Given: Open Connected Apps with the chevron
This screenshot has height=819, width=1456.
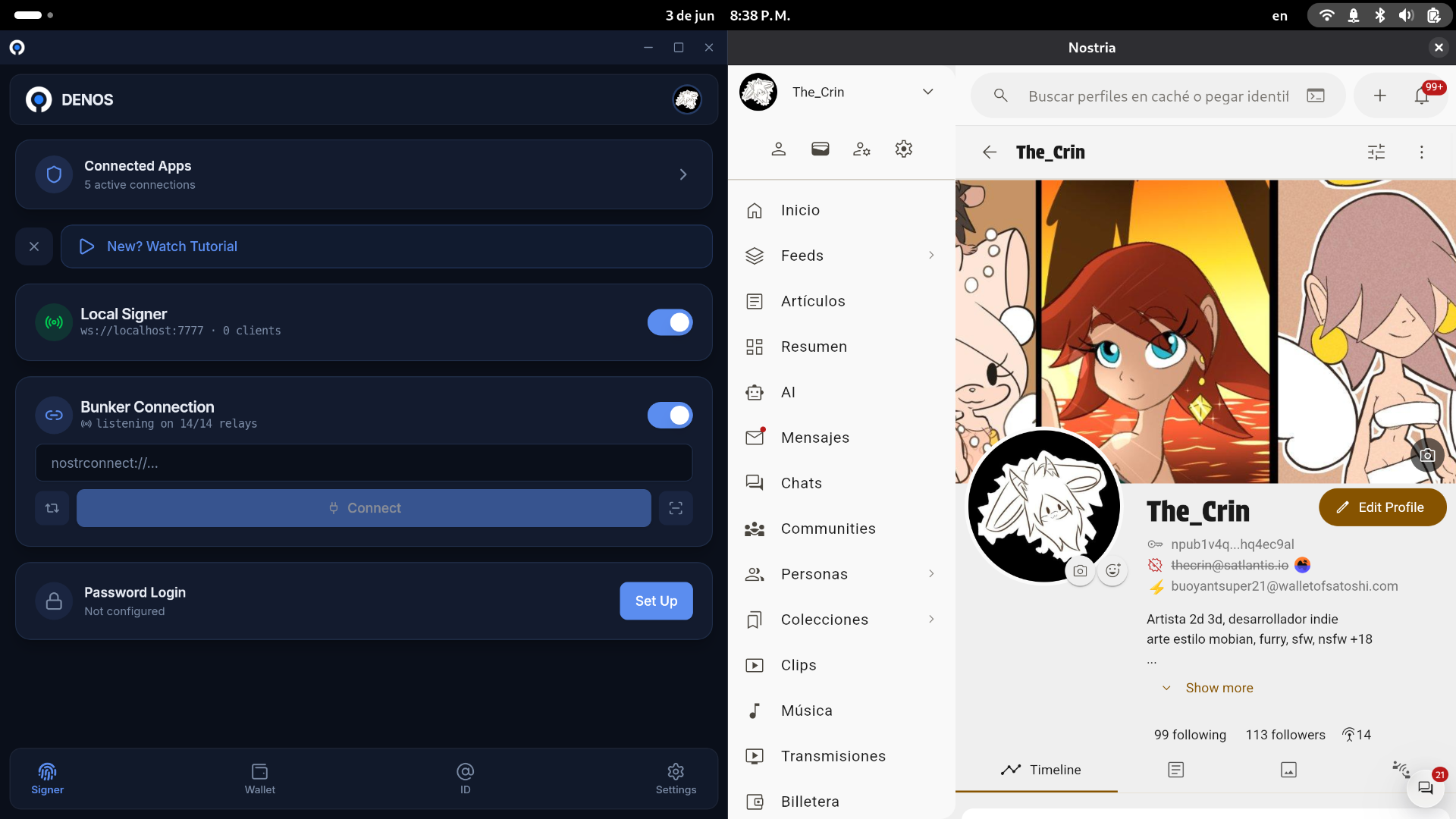Looking at the screenshot, I should pyautogui.click(x=683, y=174).
